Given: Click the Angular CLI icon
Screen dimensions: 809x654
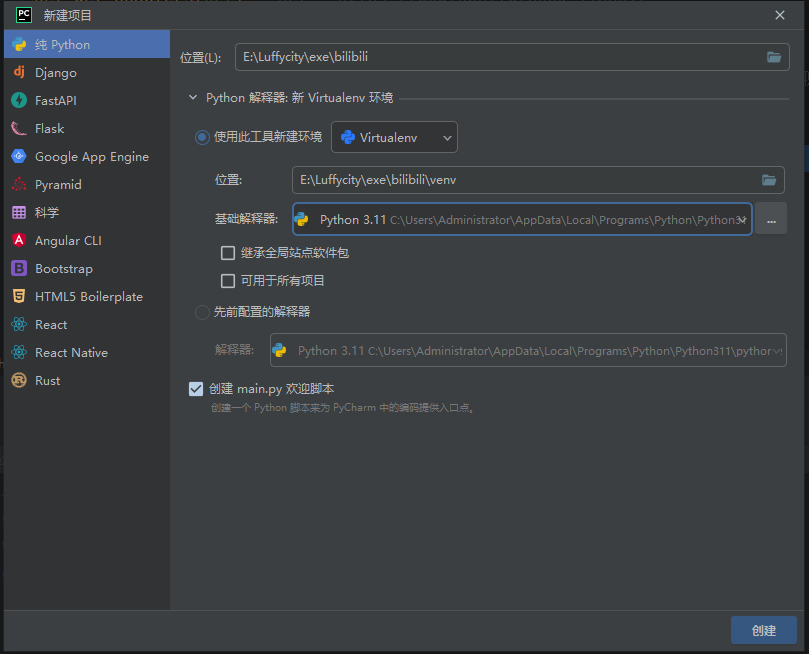Looking at the screenshot, I should pos(19,240).
